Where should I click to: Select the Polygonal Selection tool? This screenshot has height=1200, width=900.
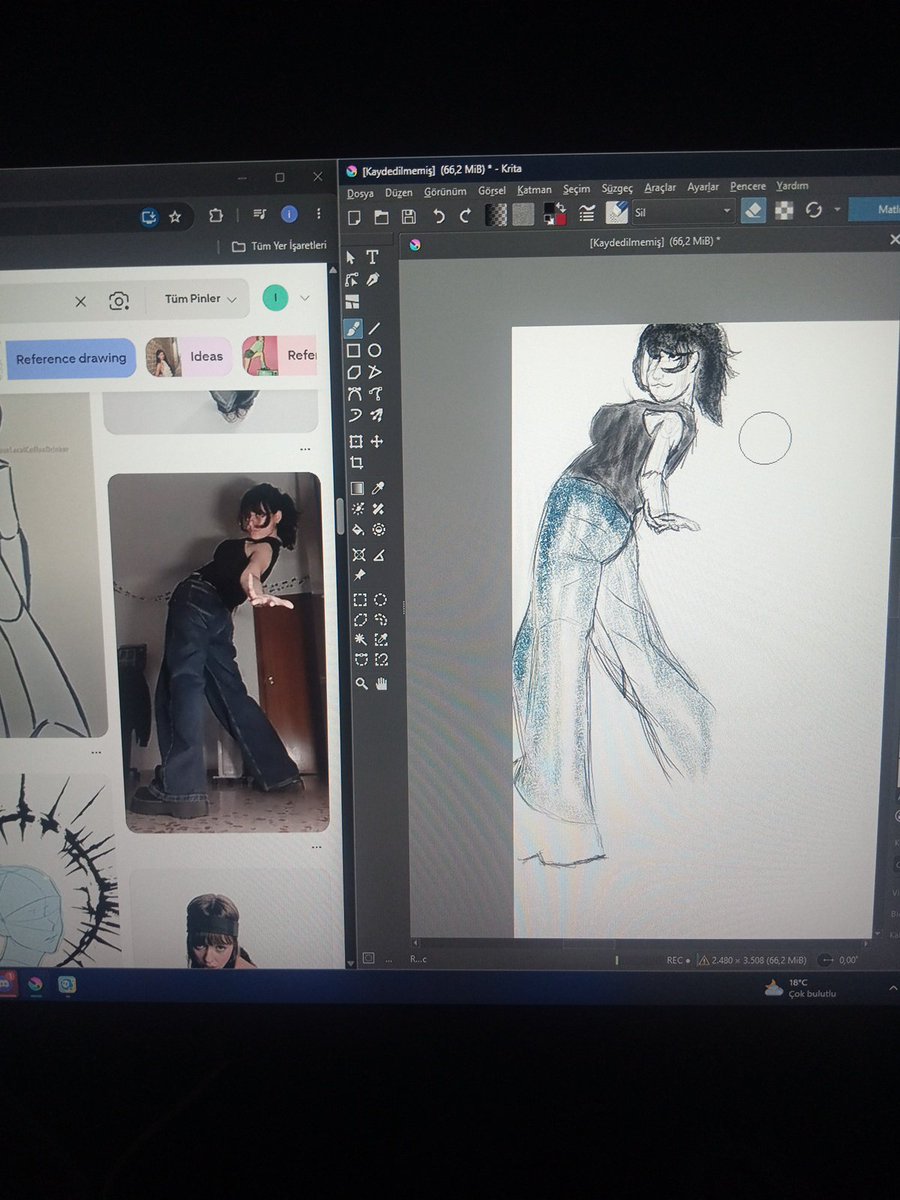(359, 620)
